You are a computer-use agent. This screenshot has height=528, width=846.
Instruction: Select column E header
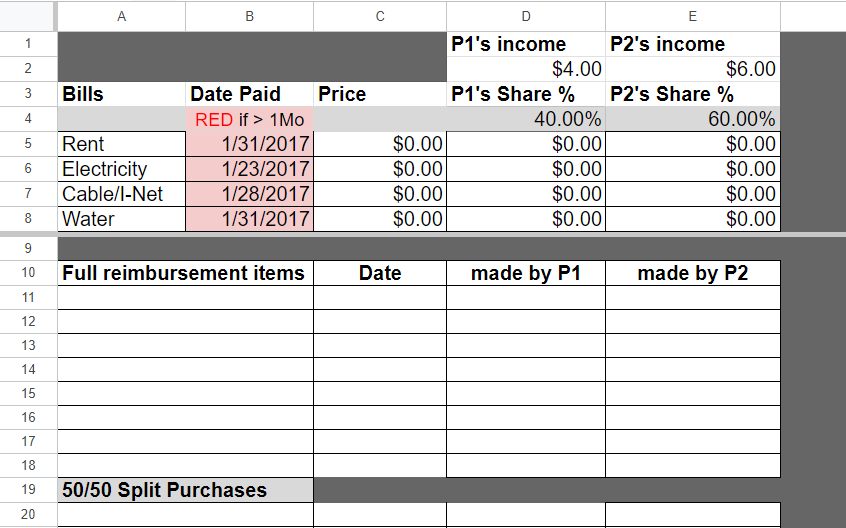click(x=692, y=15)
